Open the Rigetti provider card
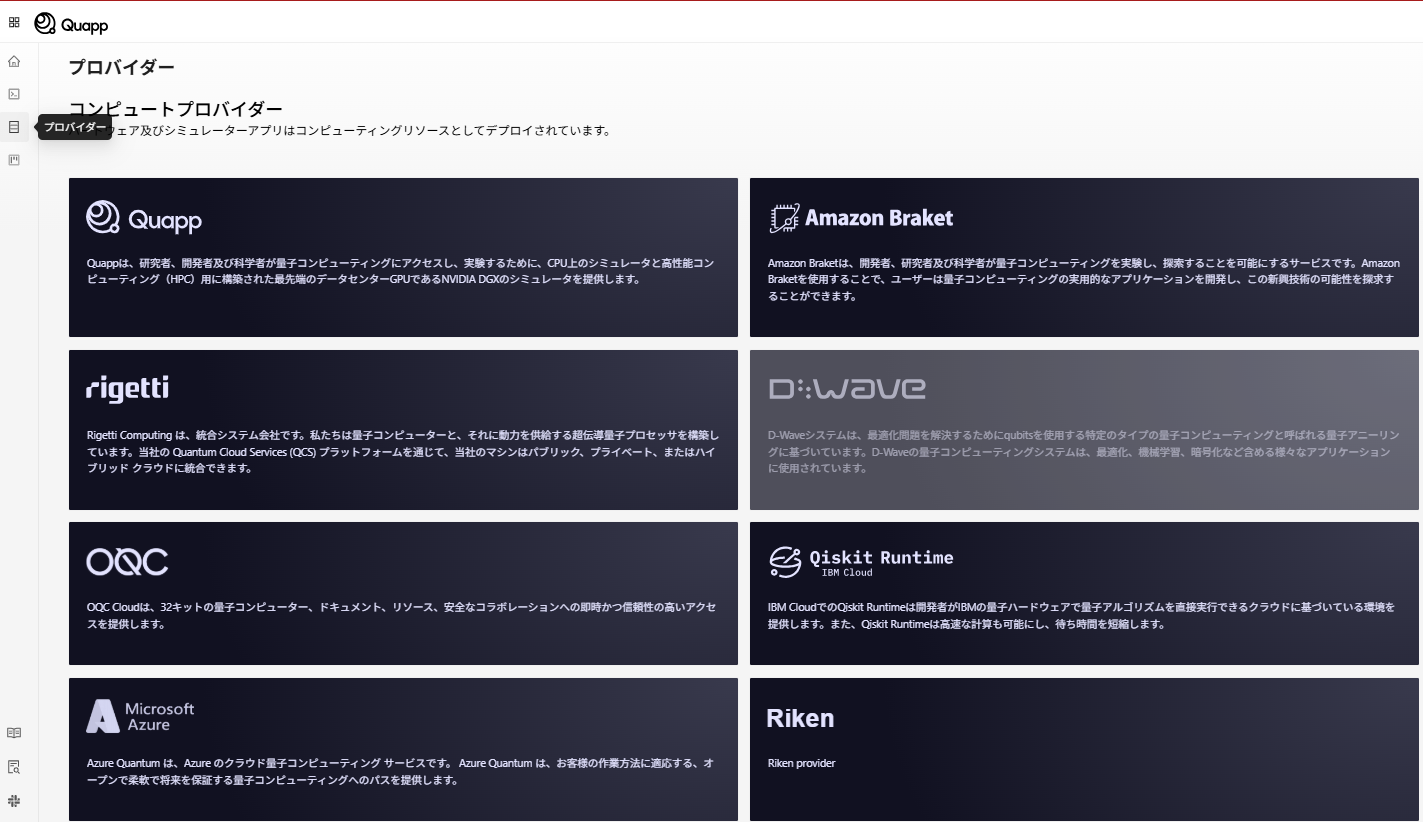Viewport: 1423px width, 822px height. (403, 429)
